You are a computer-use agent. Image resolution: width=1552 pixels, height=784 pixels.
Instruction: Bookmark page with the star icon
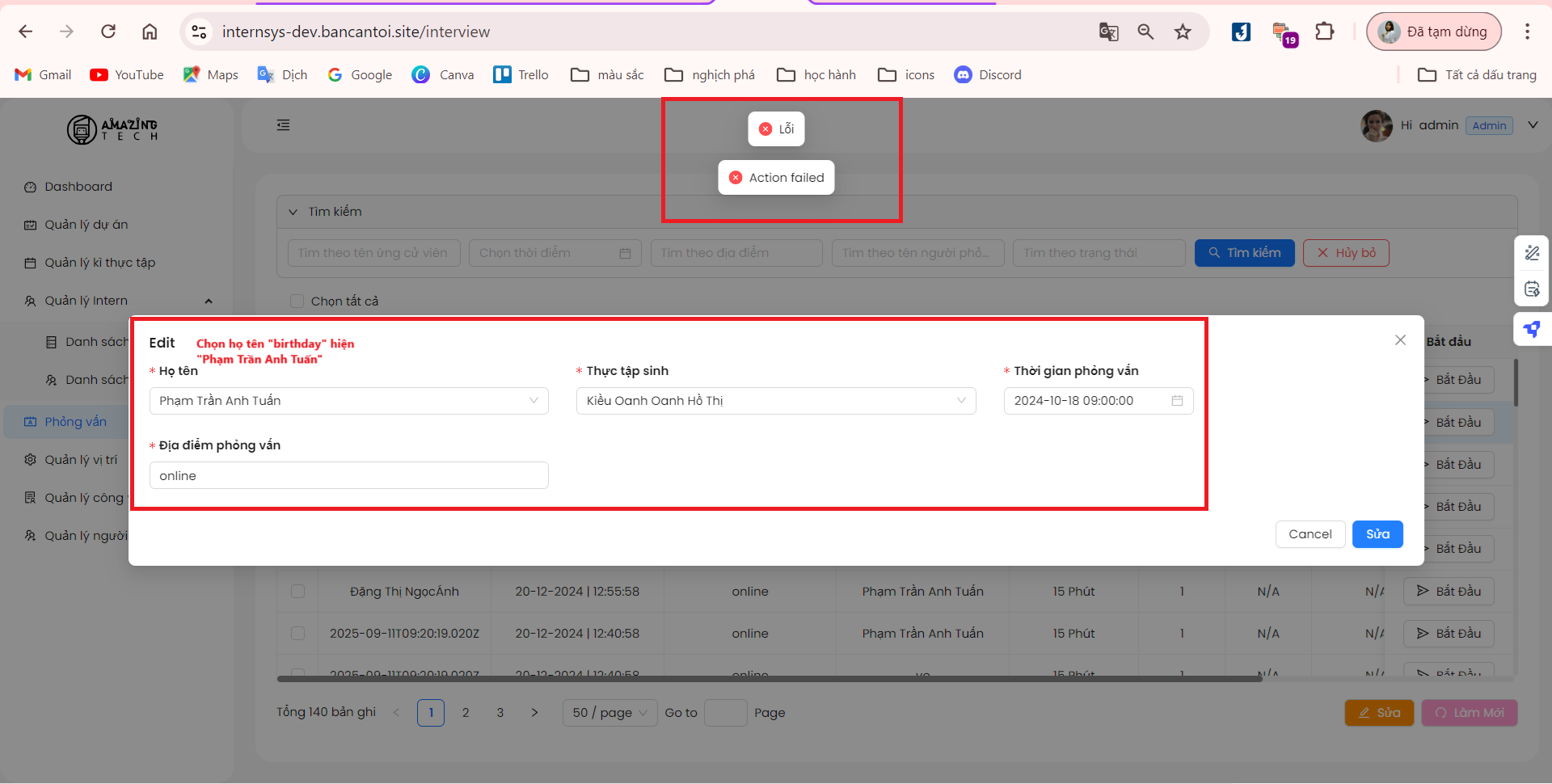click(x=1183, y=32)
